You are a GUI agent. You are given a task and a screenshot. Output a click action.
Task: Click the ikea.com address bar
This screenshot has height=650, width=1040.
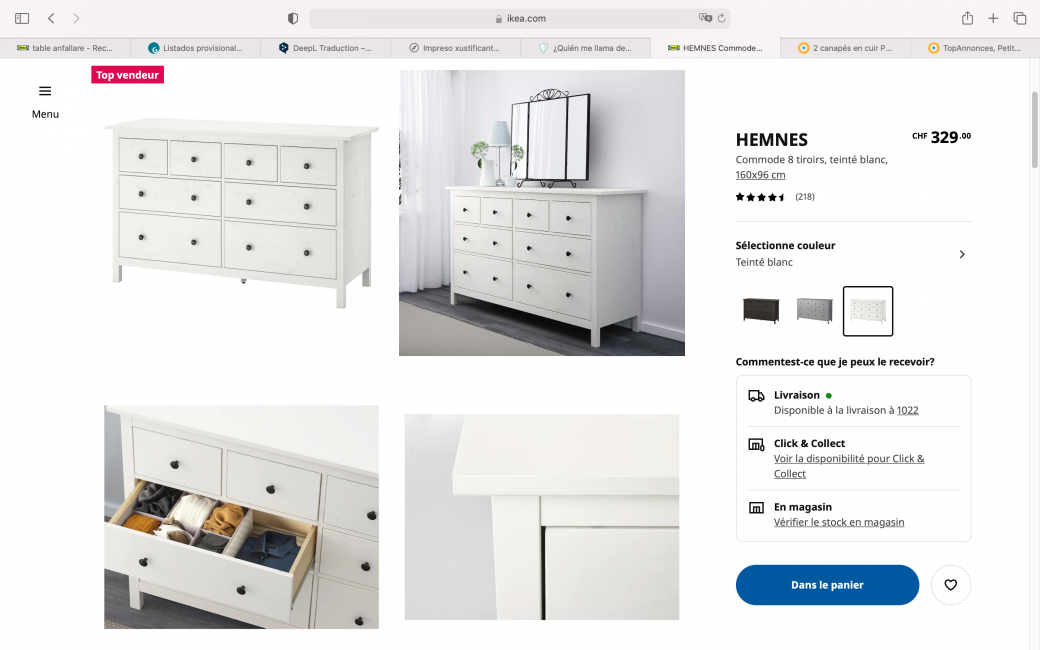520,19
